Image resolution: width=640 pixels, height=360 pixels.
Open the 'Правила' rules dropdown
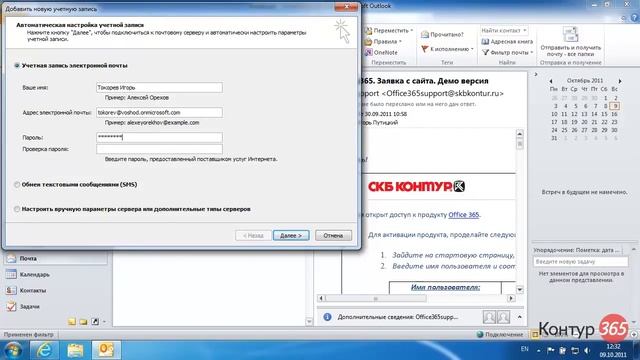click(383, 41)
